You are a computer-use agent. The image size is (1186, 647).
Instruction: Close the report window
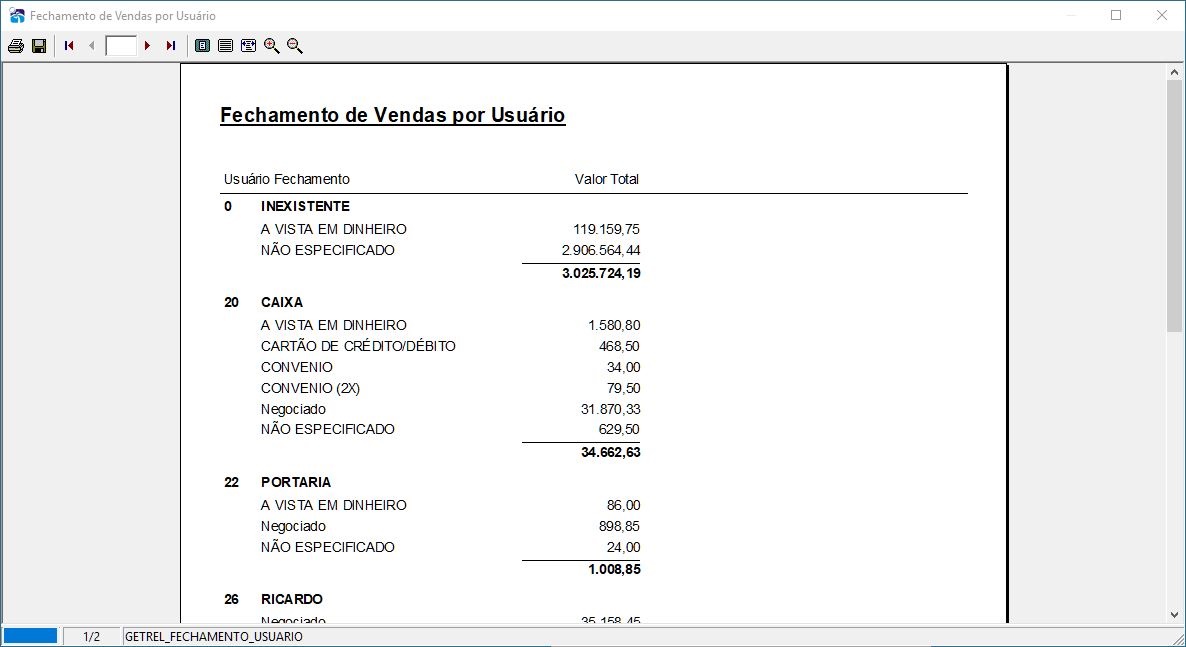1162,15
